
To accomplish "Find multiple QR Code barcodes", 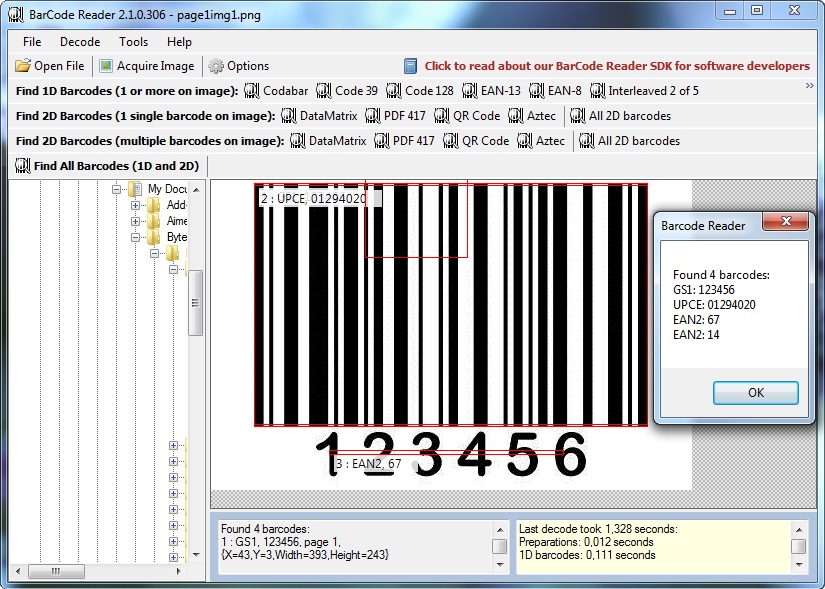I will (476, 141).
